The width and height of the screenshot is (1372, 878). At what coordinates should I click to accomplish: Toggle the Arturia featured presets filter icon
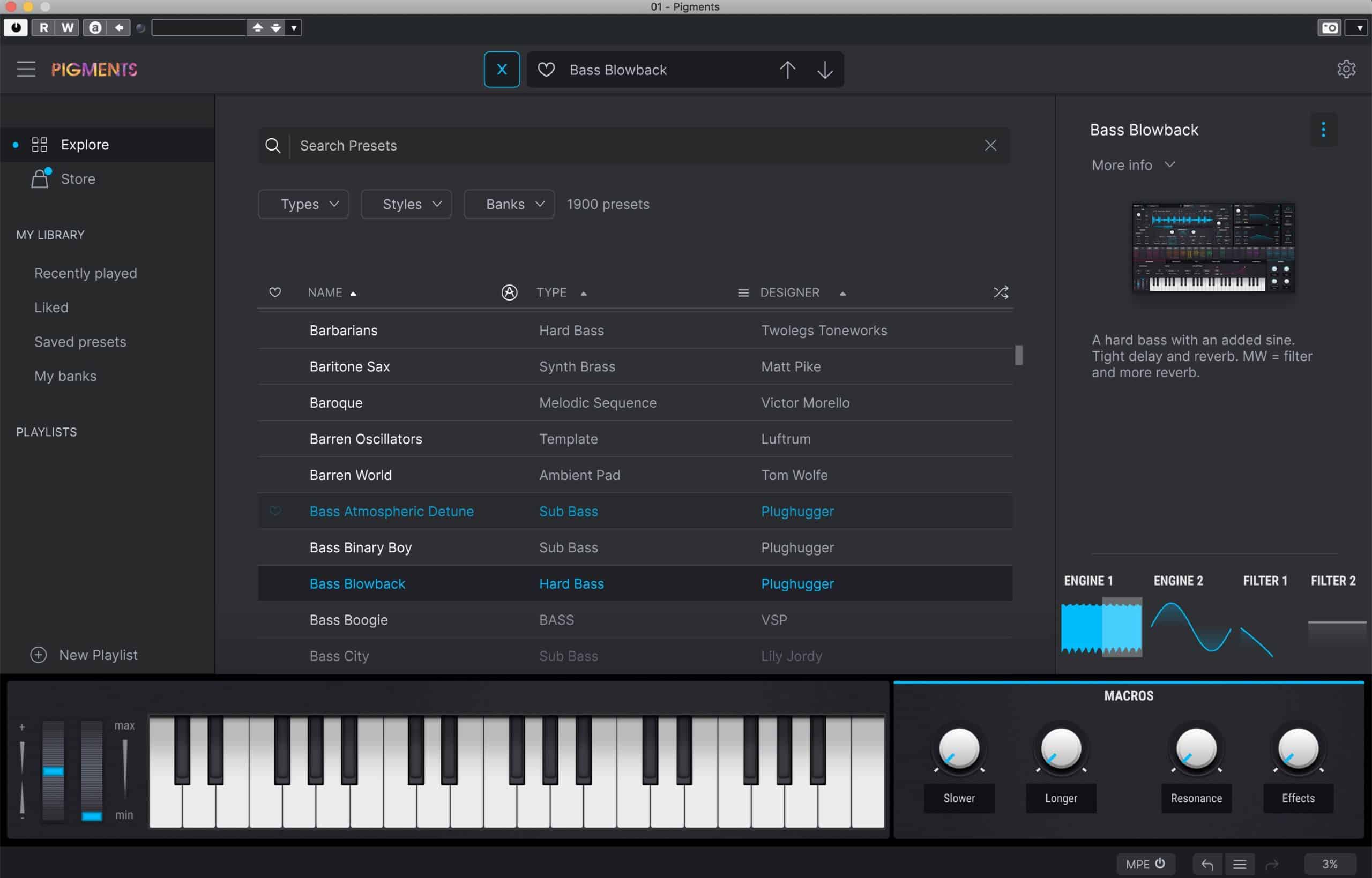click(x=509, y=292)
